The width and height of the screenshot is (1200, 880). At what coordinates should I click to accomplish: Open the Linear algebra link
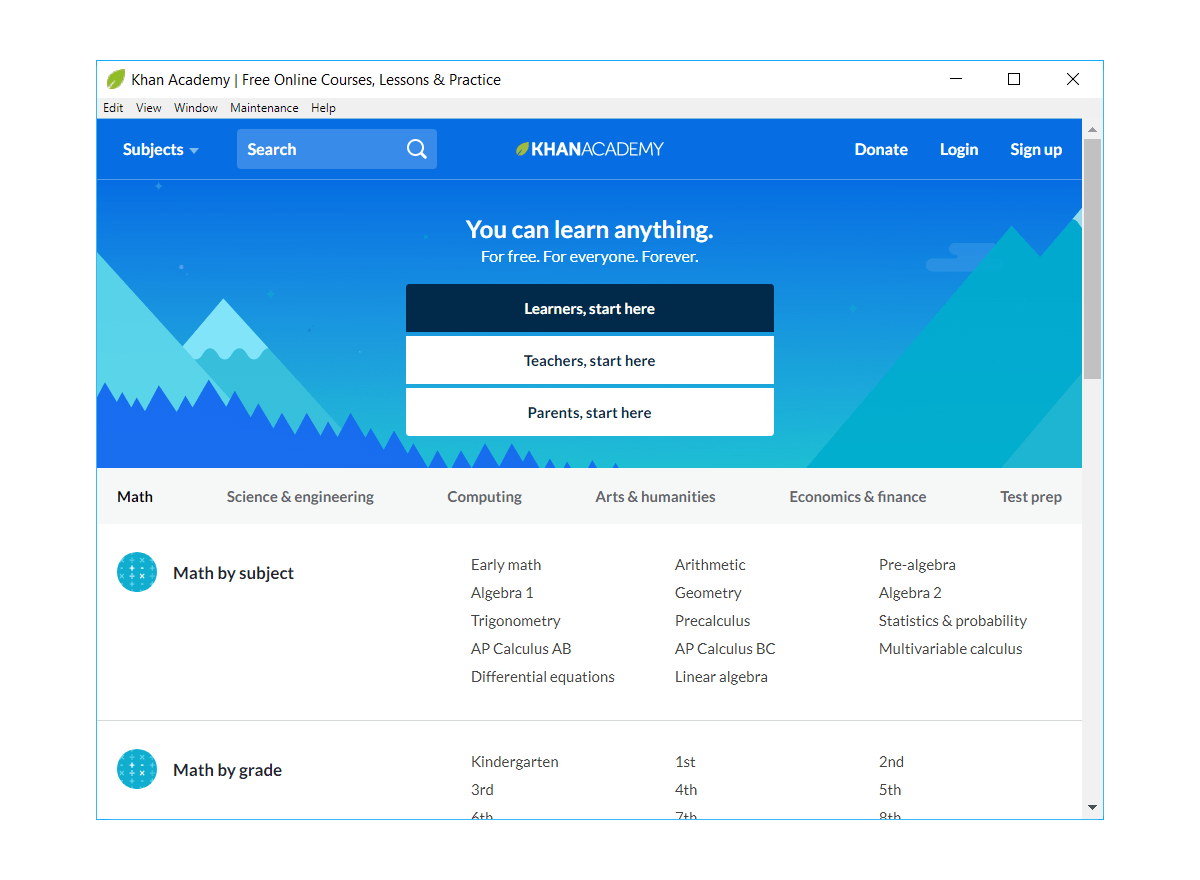point(721,677)
